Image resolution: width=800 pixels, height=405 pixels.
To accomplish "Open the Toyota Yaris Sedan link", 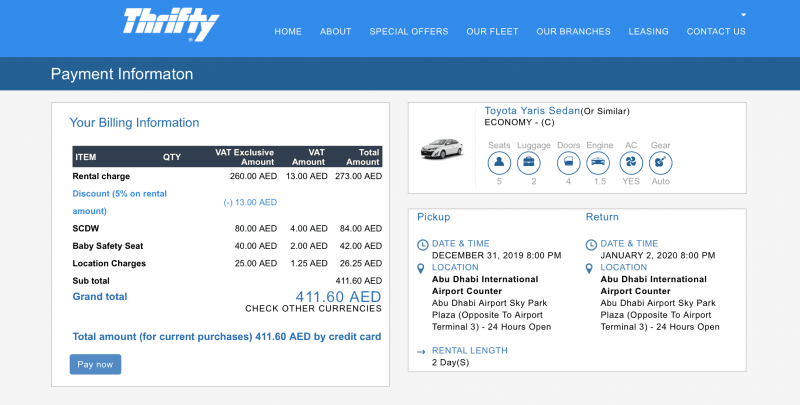I will 532,111.
